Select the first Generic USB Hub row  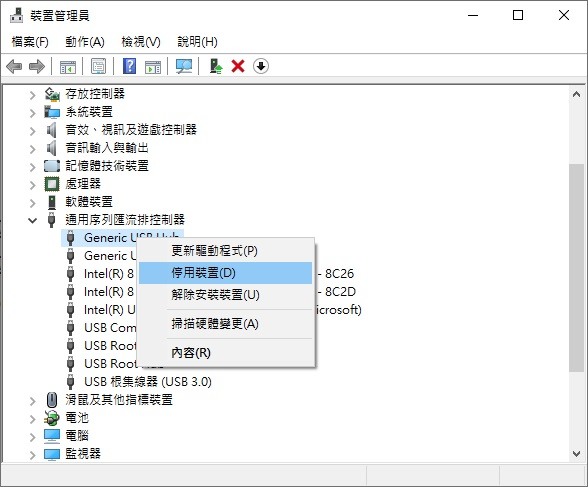pos(122,238)
